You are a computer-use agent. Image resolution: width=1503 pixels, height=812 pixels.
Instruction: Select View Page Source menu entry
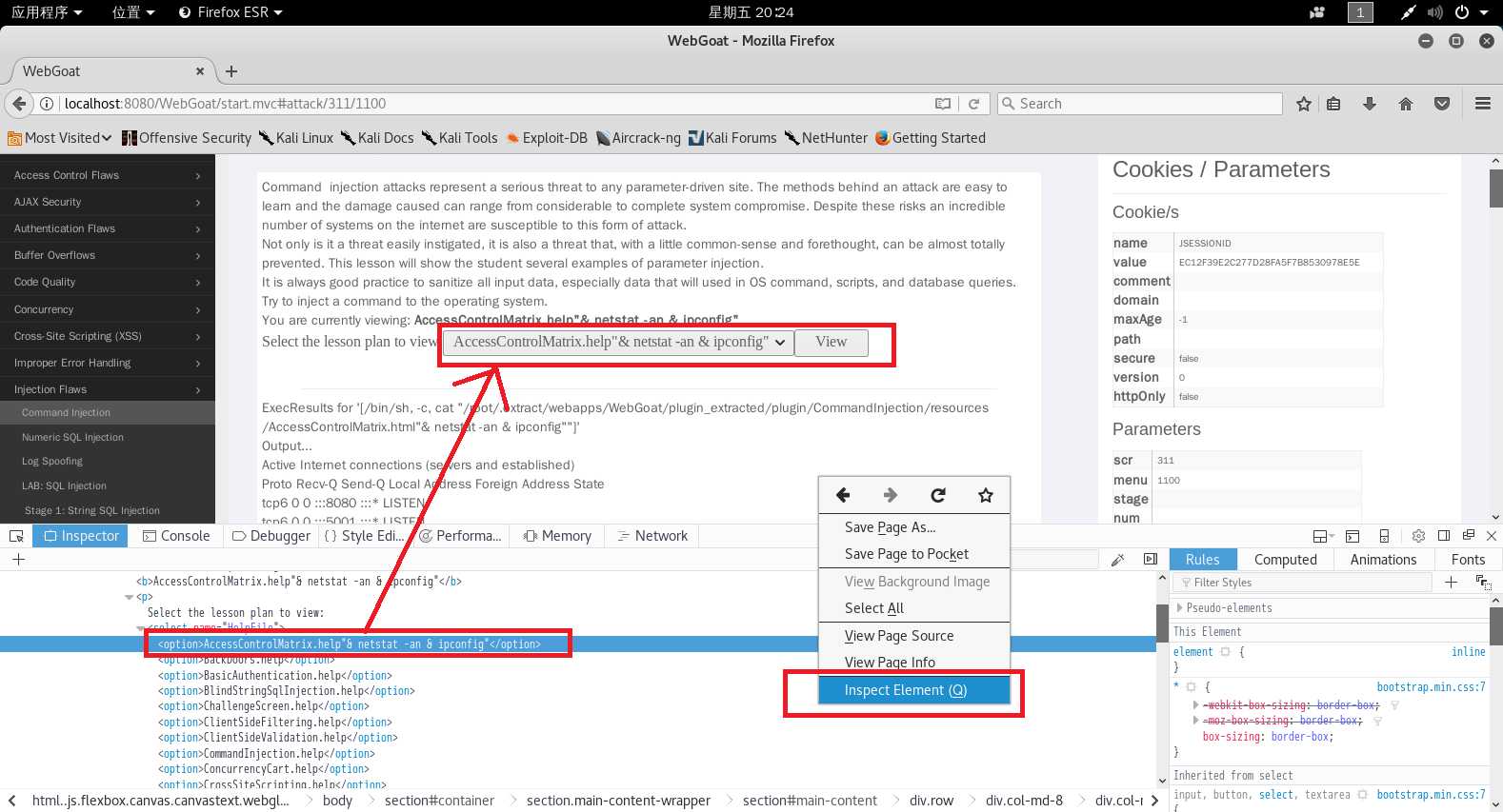[914, 636]
